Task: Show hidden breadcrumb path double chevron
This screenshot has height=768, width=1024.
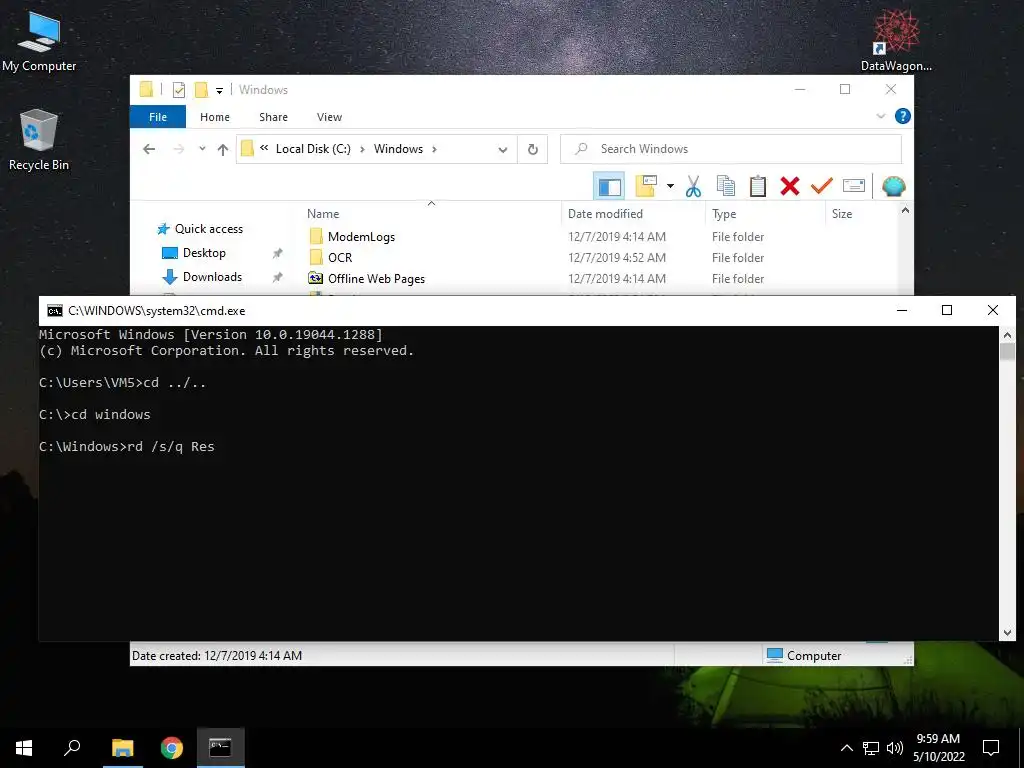Action: coord(264,148)
